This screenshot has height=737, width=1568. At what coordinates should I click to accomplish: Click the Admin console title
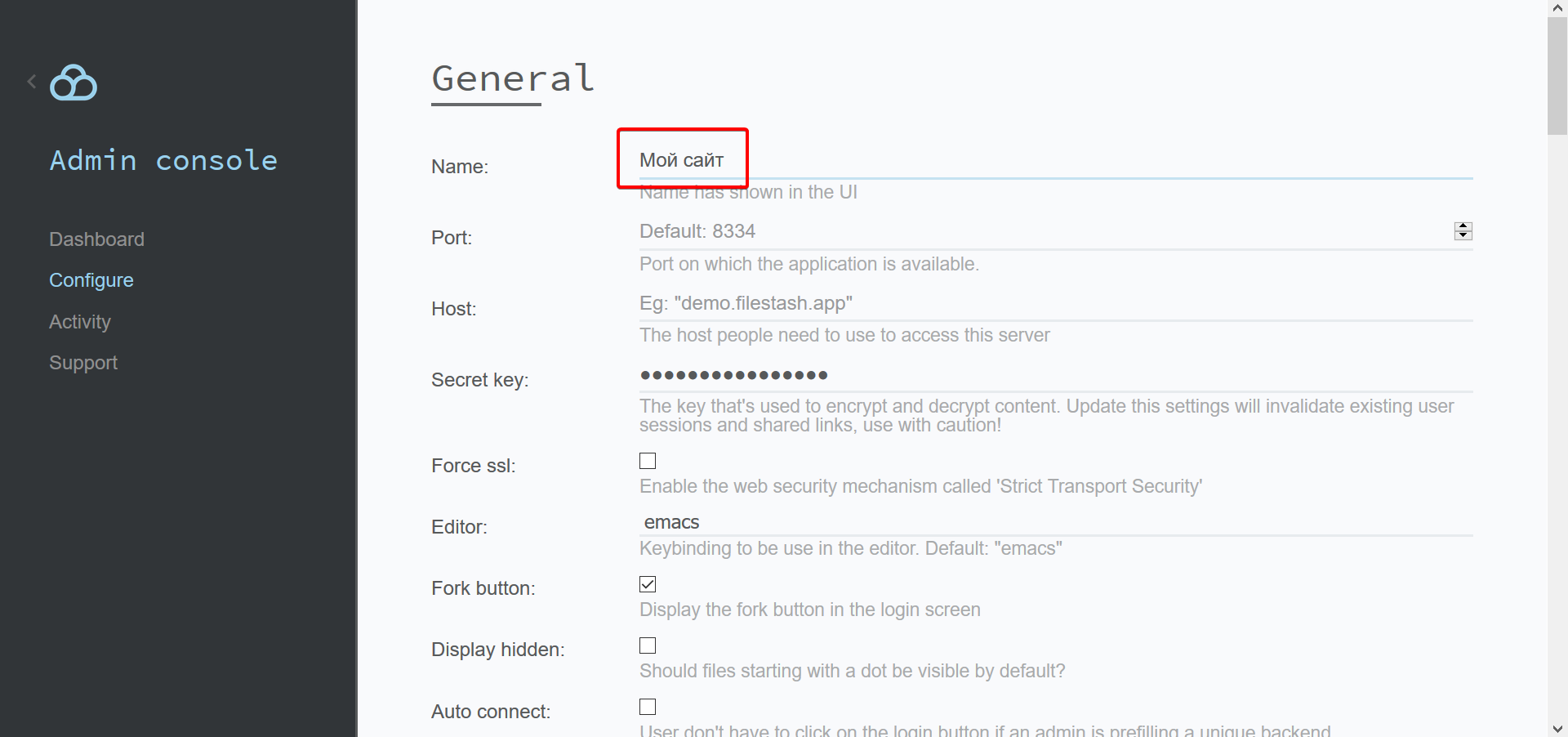[163, 160]
